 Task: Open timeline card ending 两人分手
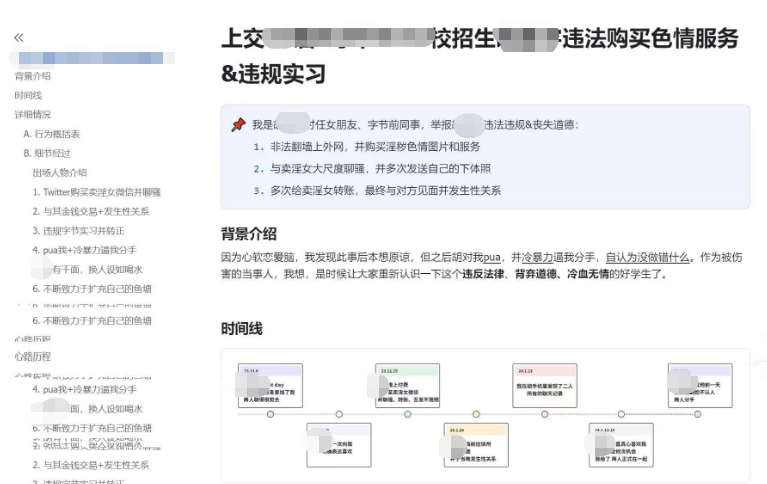[700, 385]
